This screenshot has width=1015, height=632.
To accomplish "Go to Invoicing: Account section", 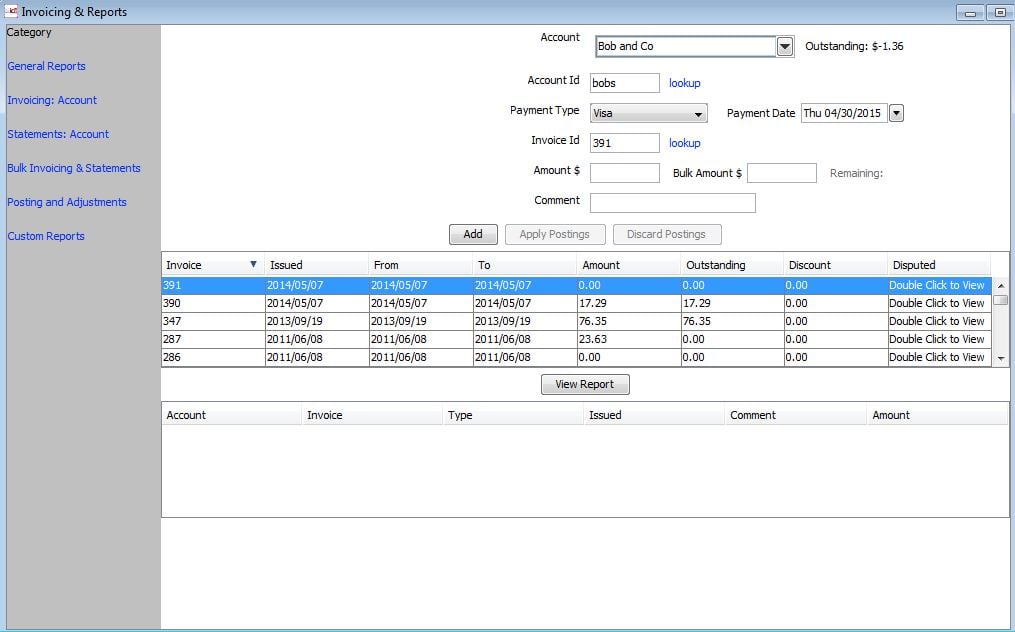I will [52, 100].
